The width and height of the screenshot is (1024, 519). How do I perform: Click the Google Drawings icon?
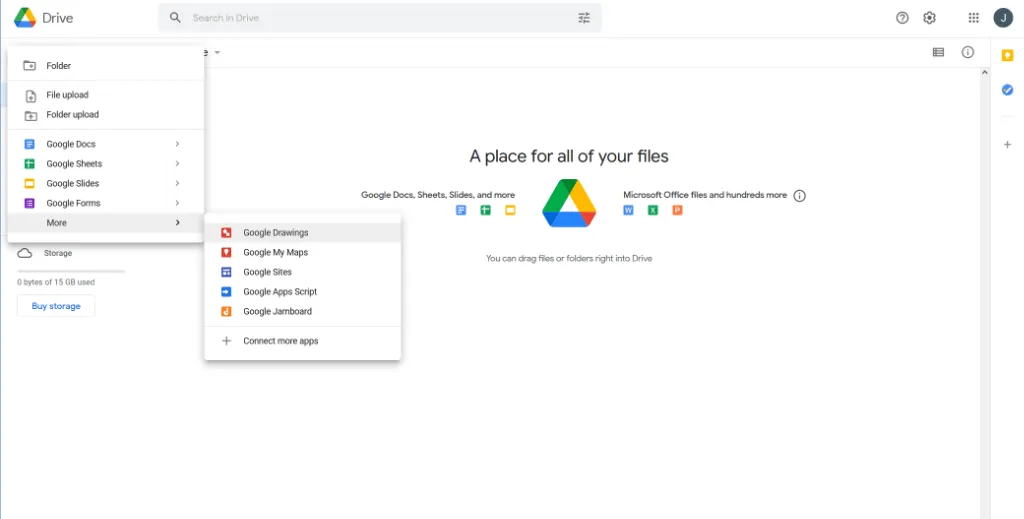coord(226,232)
